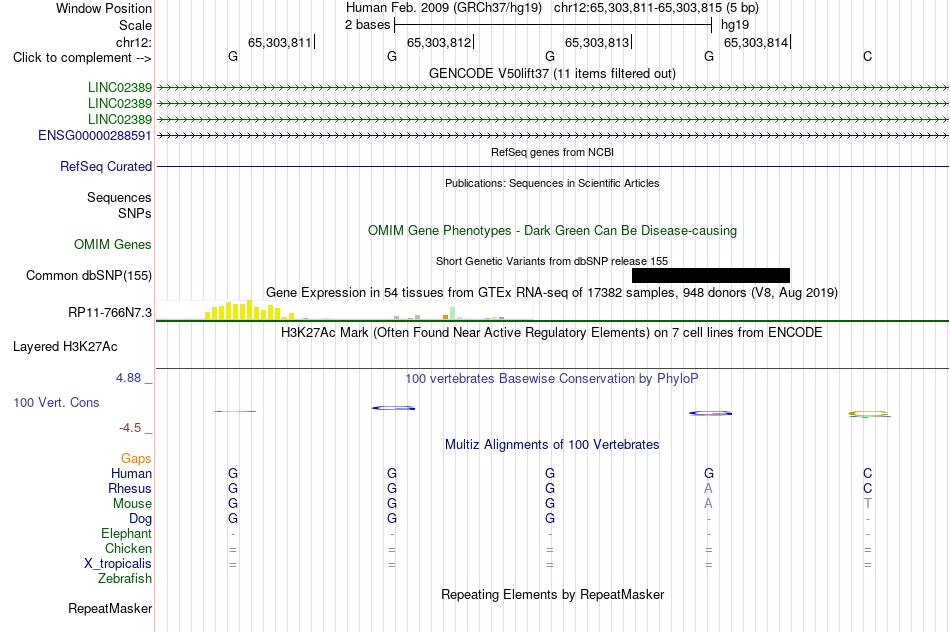Viewport: 950px width, 632px height.
Task: Click the black dbSNP variant block
Action: tap(711, 276)
